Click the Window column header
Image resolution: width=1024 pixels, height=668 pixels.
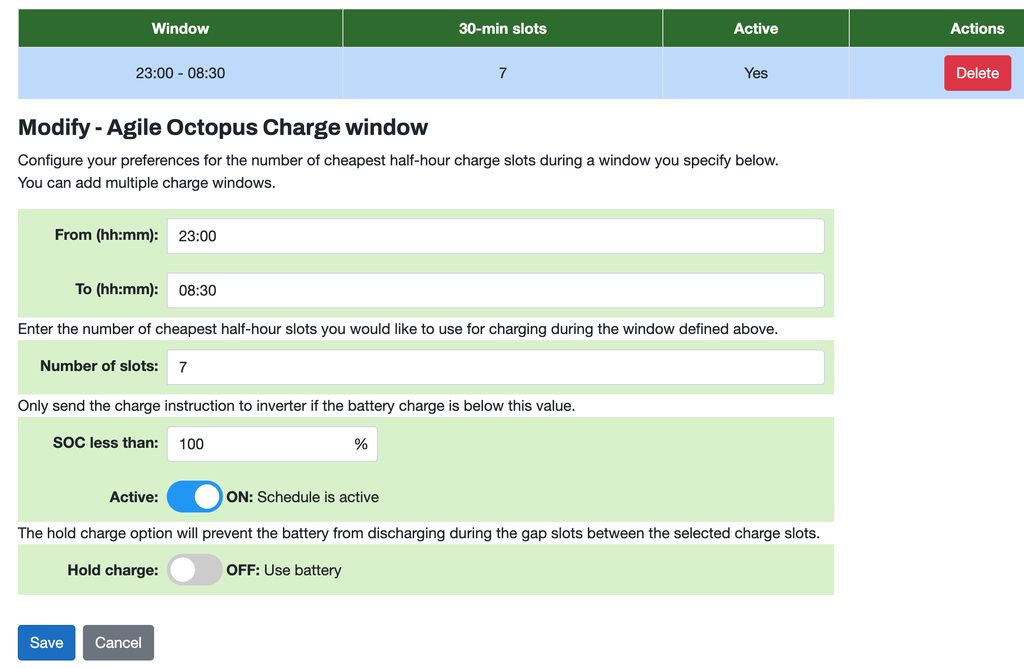pos(180,29)
